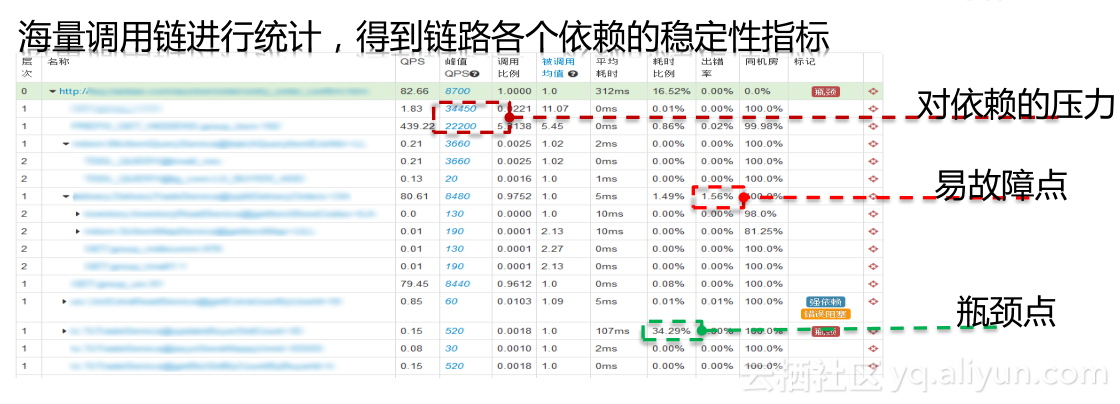Expand the row with 81.25% same-room value
This screenshot has width=1120, height=404.
coord(78,231)
